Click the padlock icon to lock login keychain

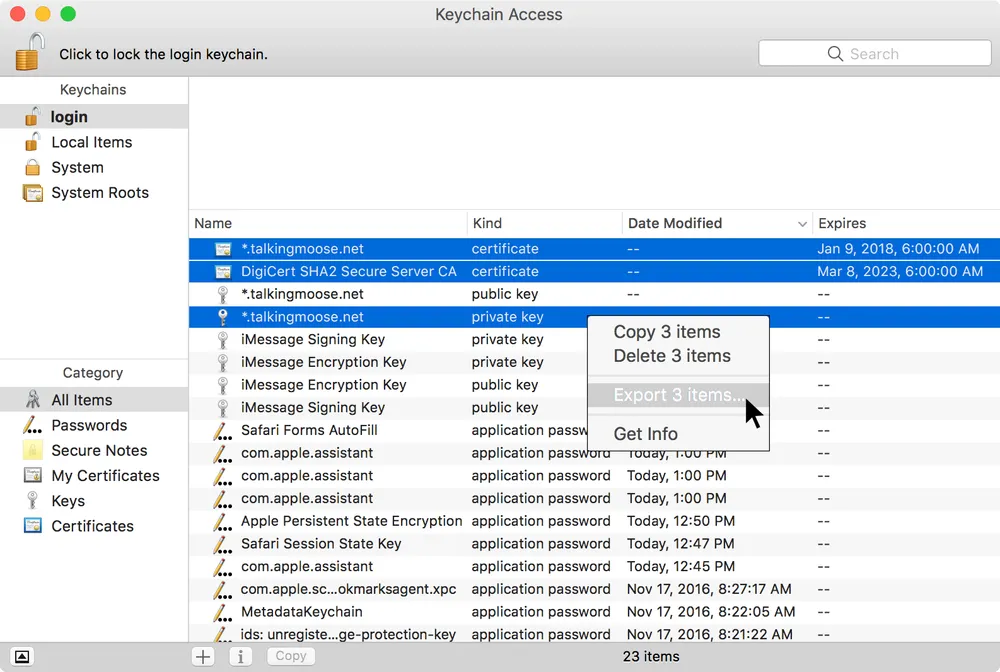click(29, 52)
